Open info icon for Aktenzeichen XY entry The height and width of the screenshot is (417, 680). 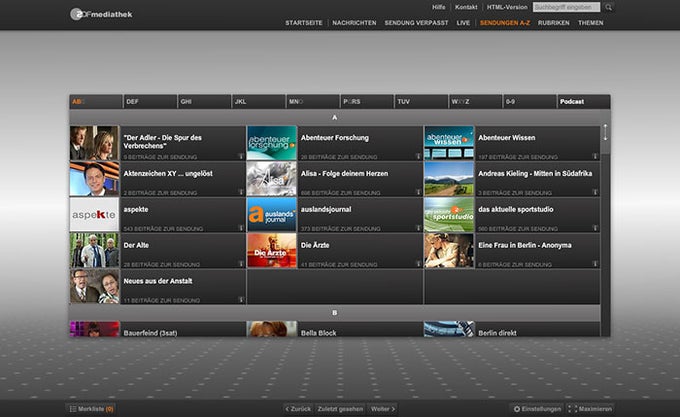241,192
